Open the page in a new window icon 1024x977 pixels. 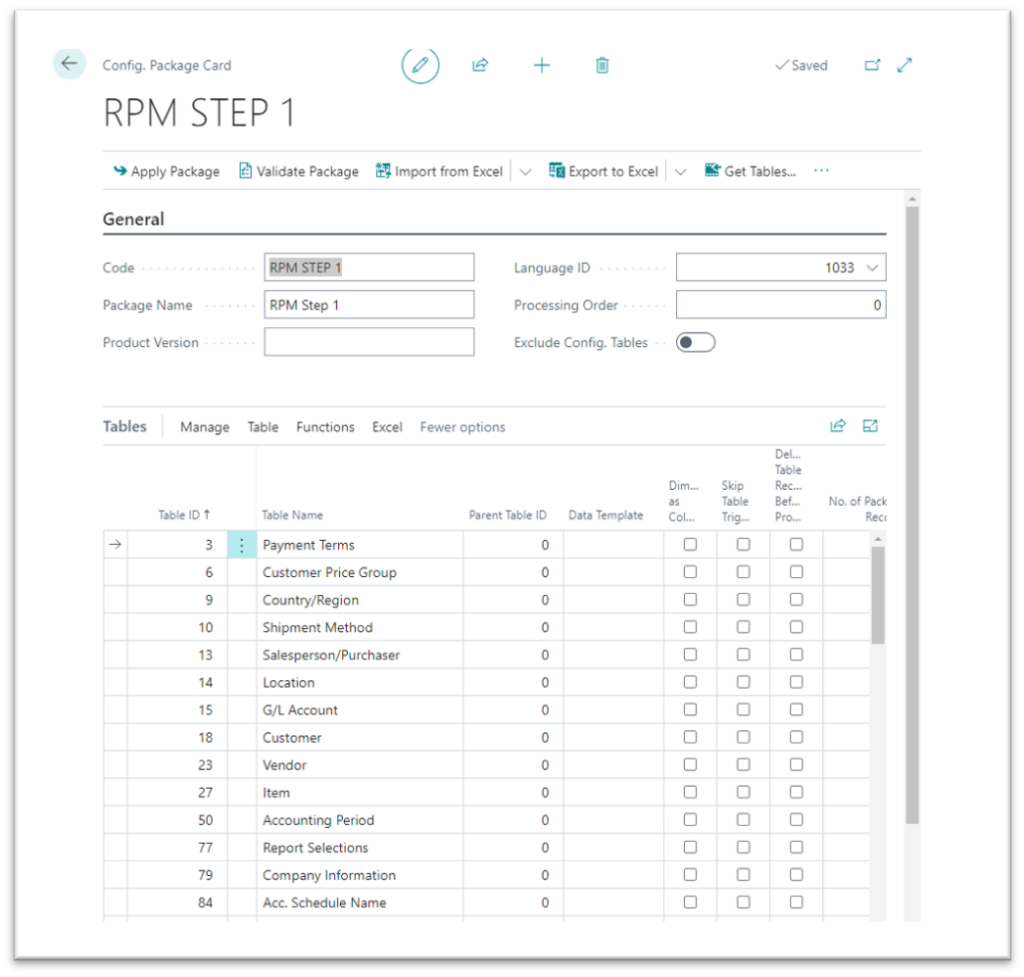coord(872,64)
